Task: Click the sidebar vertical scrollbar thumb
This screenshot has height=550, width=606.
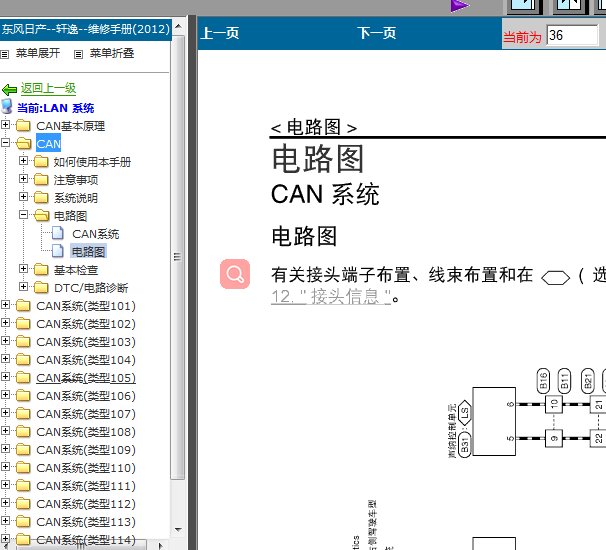Action: (x=177, y=257)
